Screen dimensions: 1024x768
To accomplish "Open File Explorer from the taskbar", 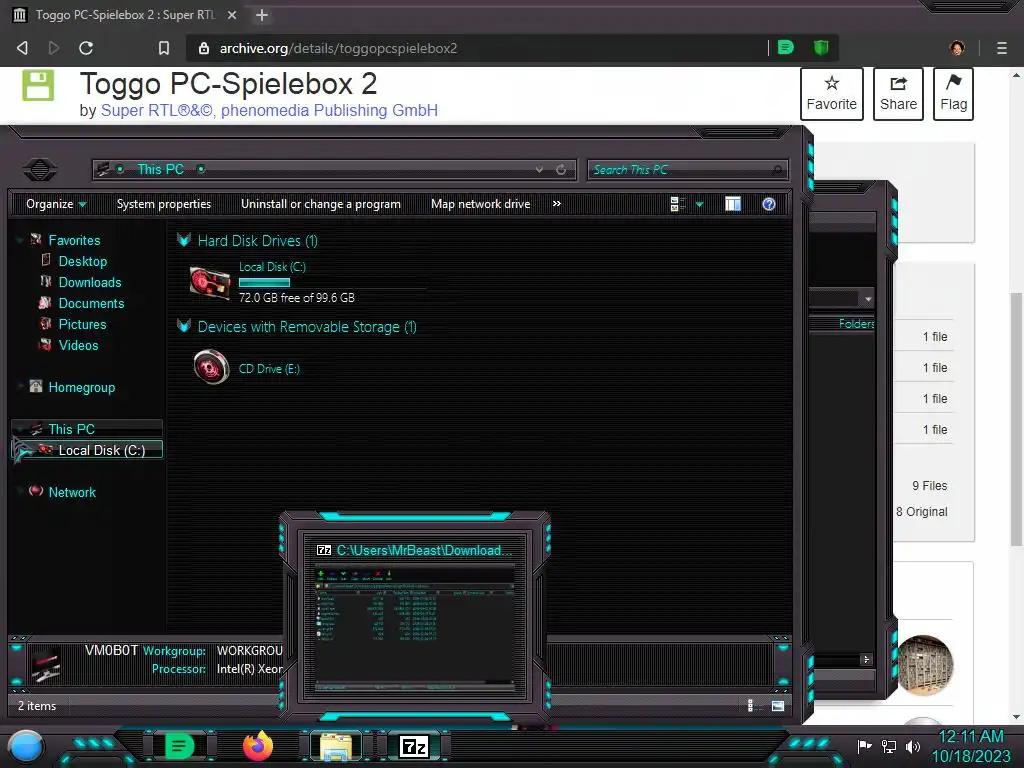I will 336,746.
